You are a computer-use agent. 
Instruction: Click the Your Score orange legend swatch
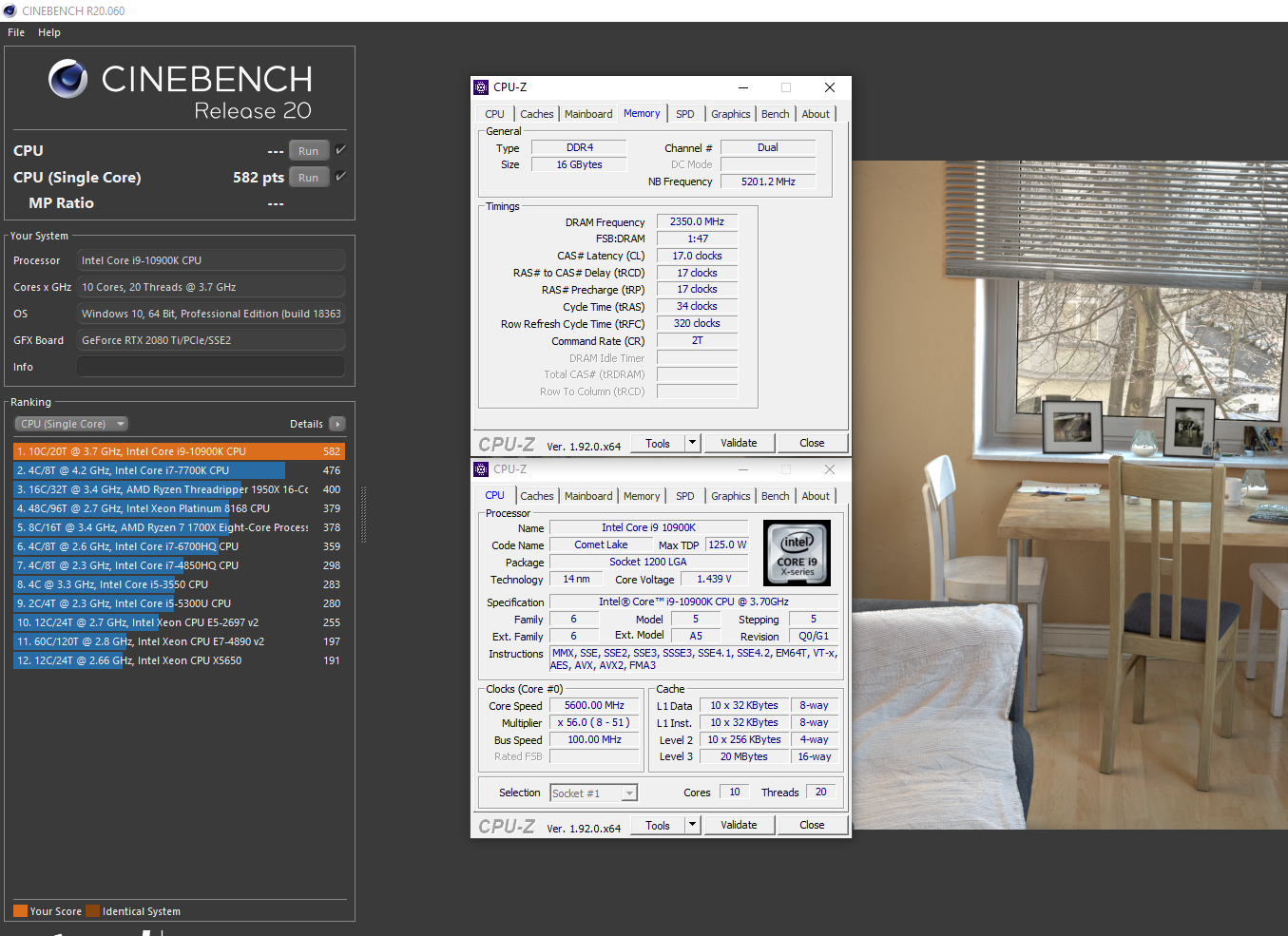(20, 910)
